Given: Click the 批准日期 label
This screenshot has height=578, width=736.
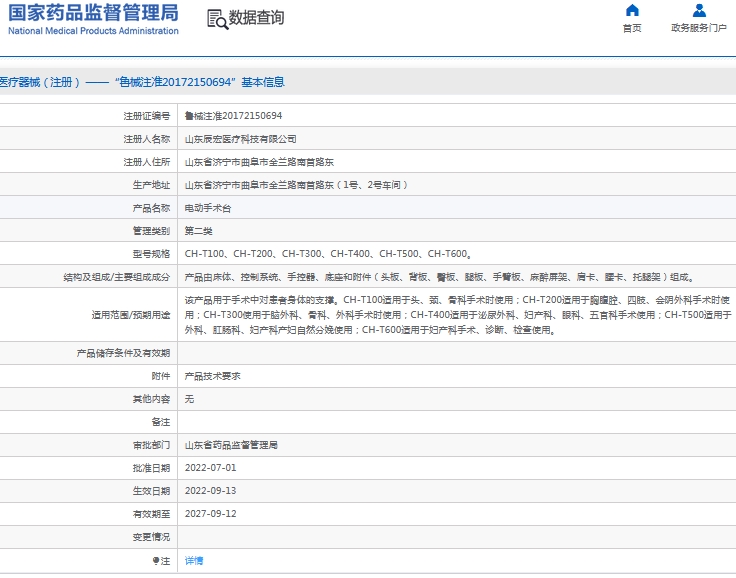Looking at the screenshot, I should click(151, 468).
